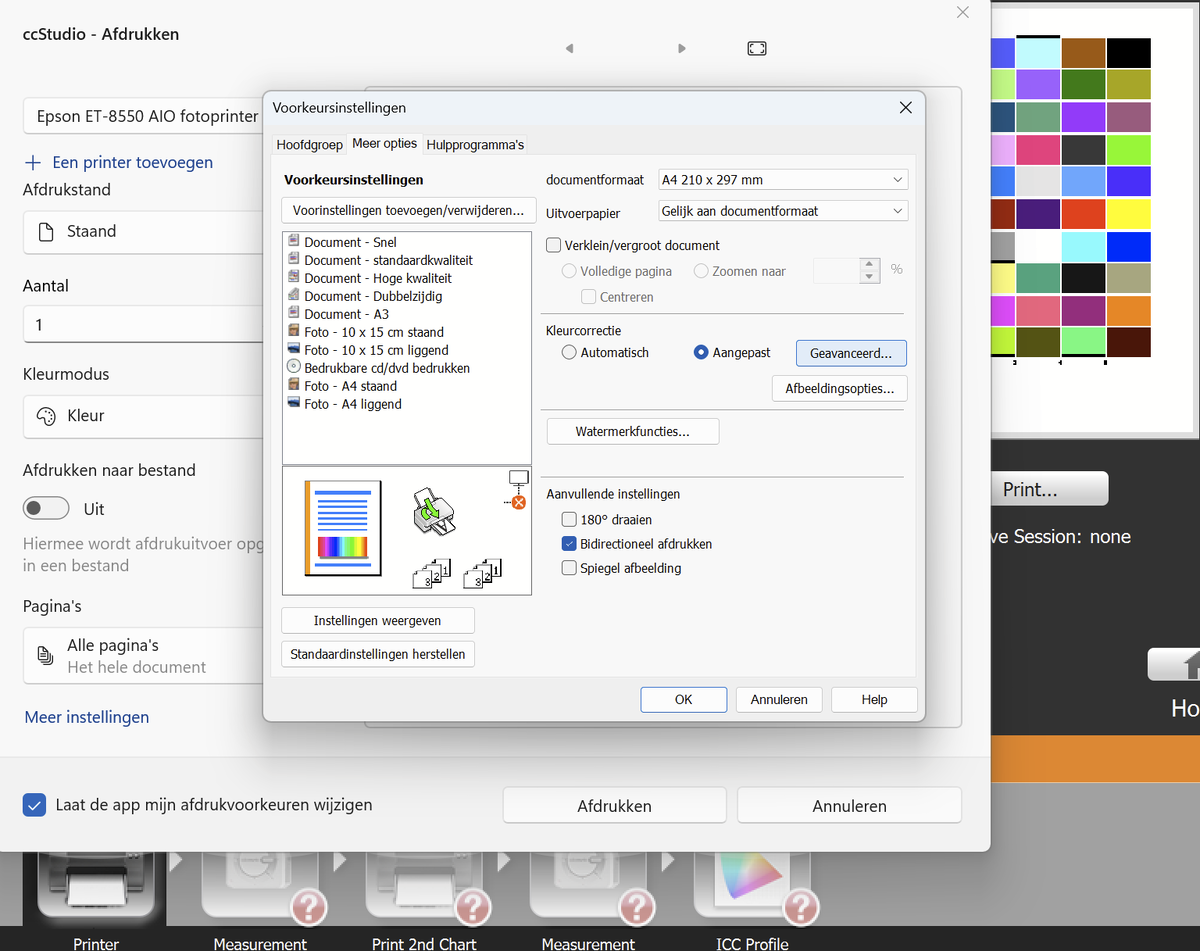
Task: Go to previous preview page arrow
Action: pyautogui.click(x=569, y=48)
